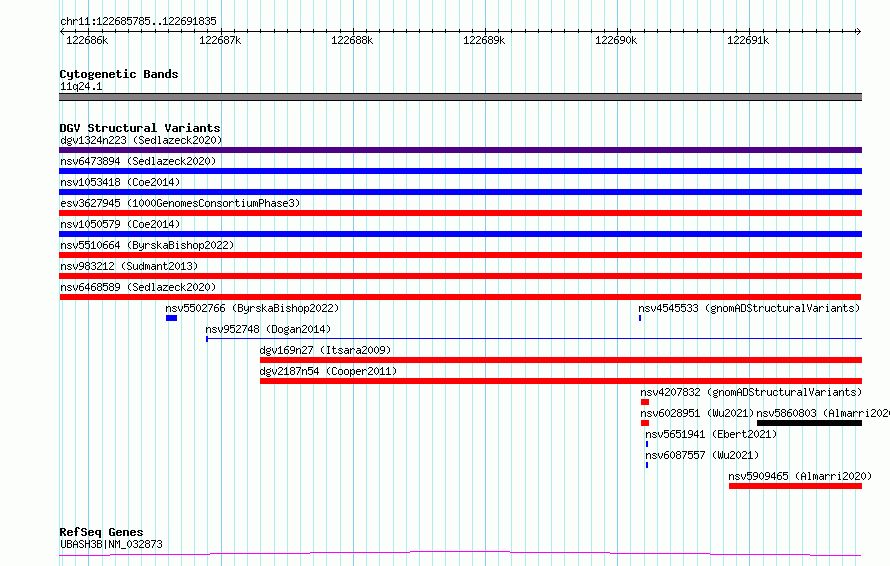Open nsv4545533 (gnomADStructuralVariants) label
The height and width of the screenshot is (566, 890).
tap(749, 308)
